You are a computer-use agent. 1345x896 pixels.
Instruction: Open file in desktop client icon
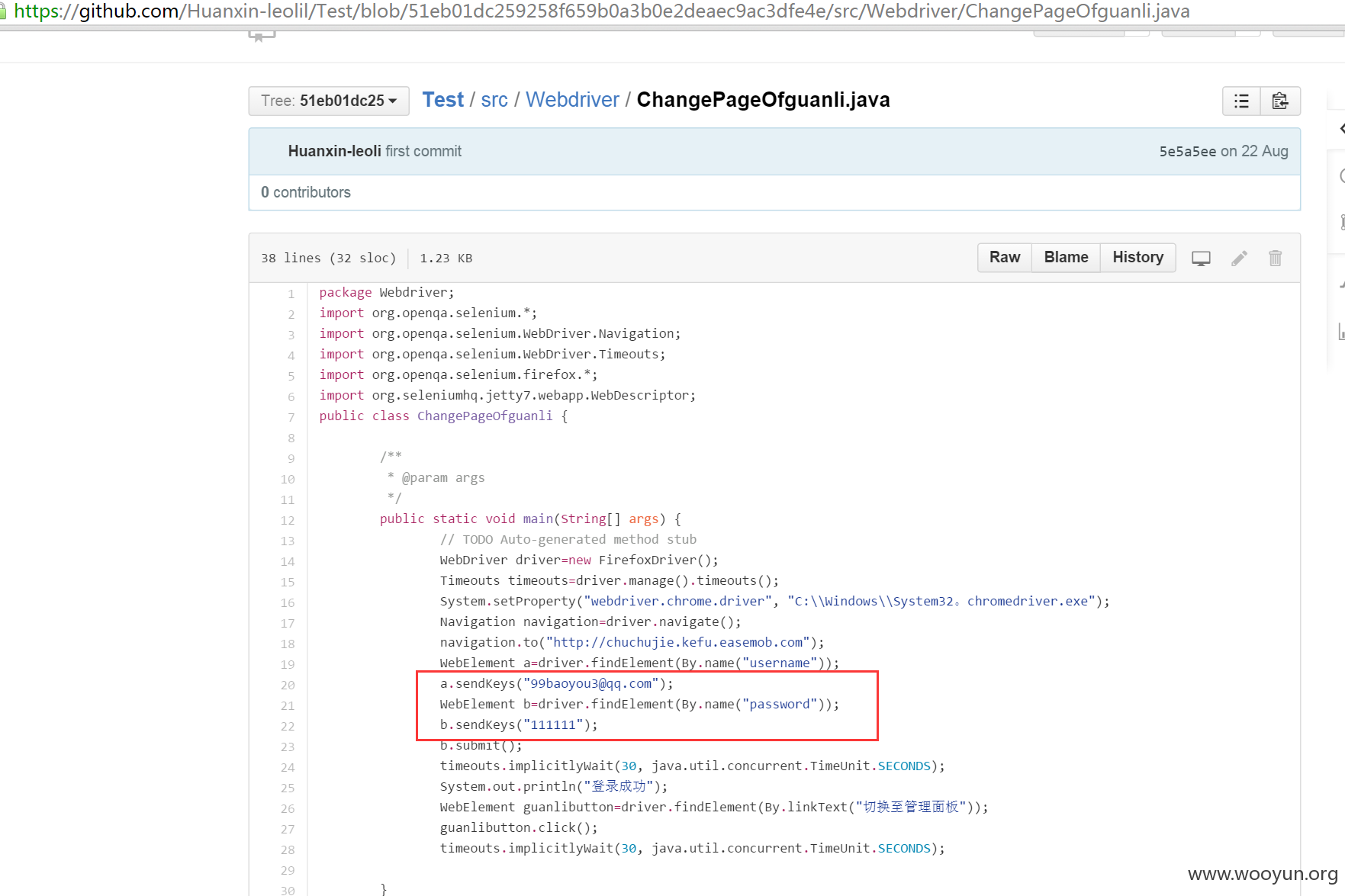tap(1201, 259)
